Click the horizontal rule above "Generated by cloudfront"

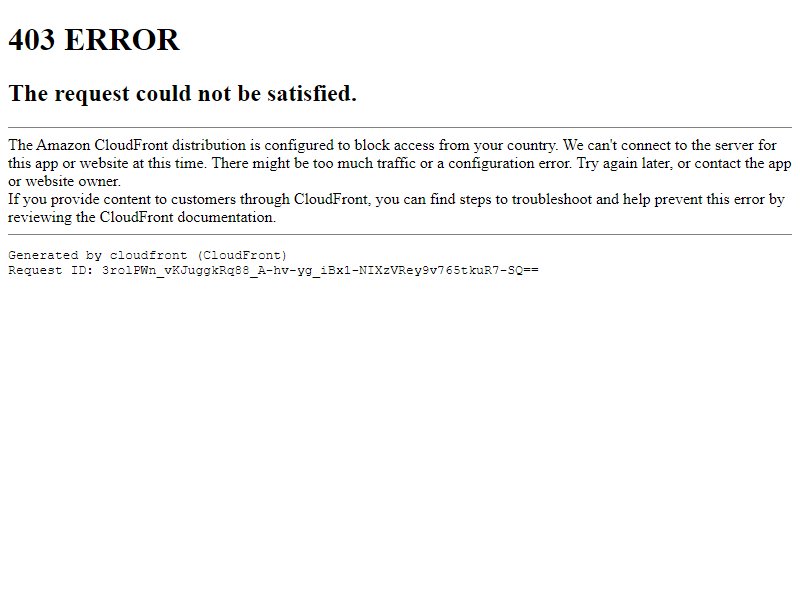click(x=400, y=235)
